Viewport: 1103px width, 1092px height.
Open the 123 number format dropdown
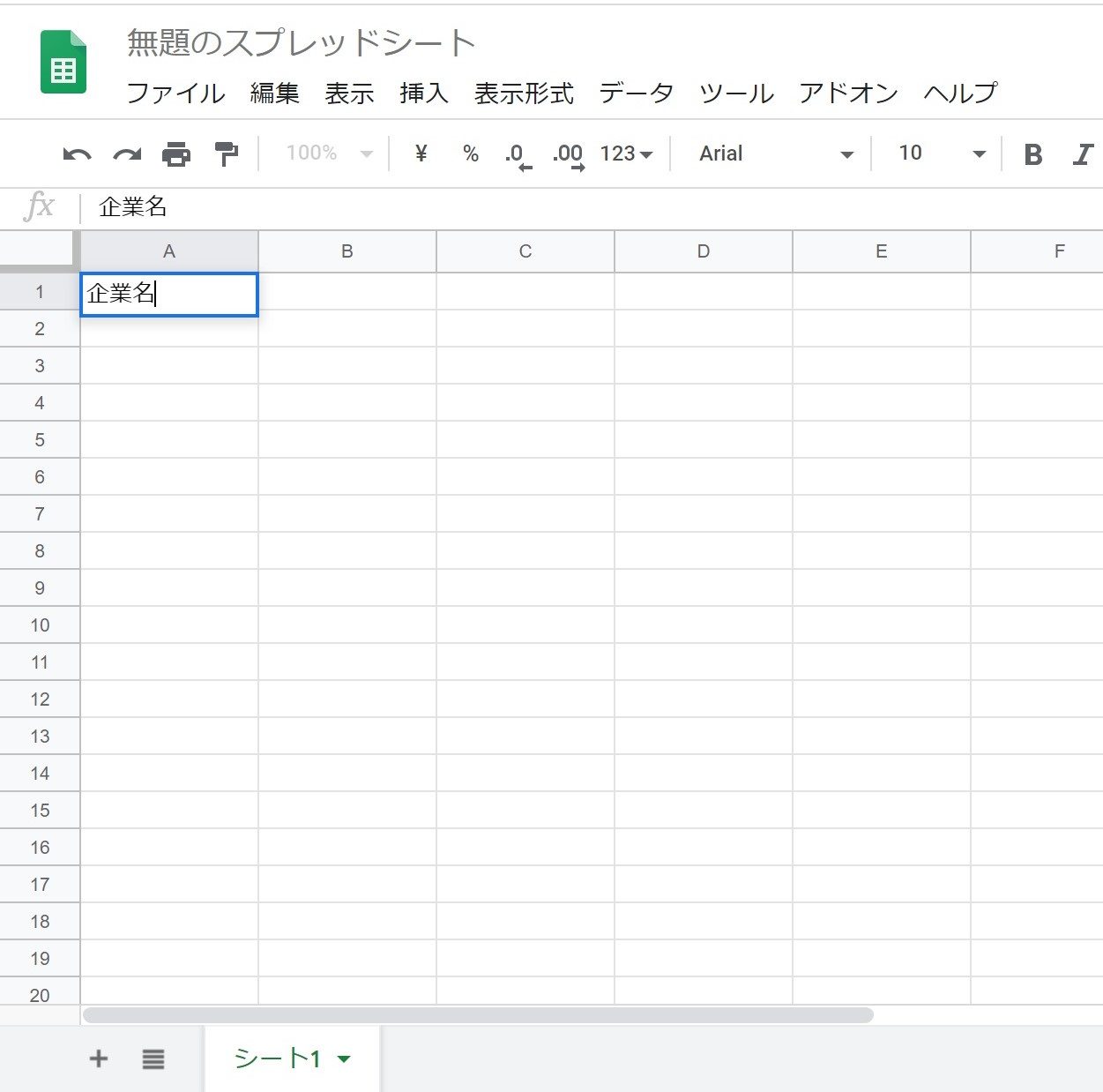pos(625,153)
